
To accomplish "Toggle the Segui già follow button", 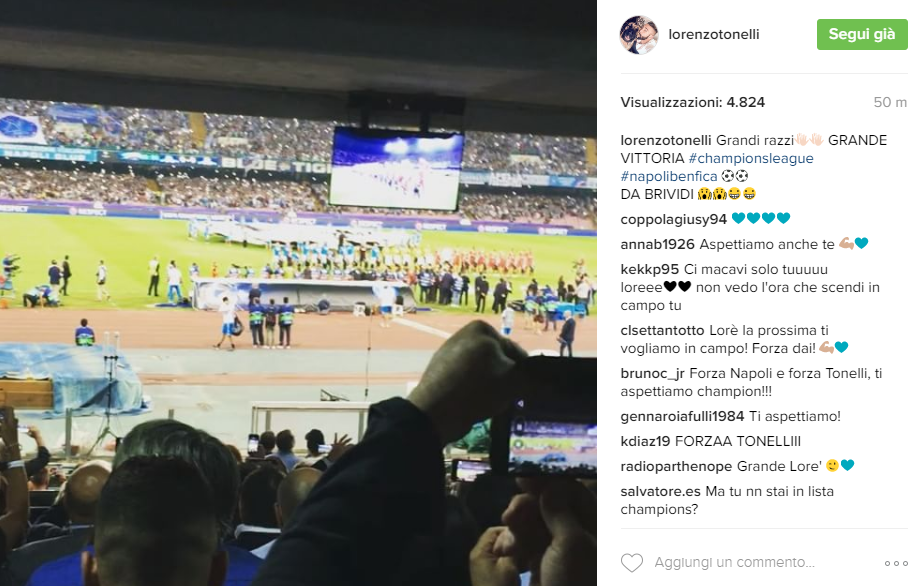I will pyautogui.click(x=862, y=34).
